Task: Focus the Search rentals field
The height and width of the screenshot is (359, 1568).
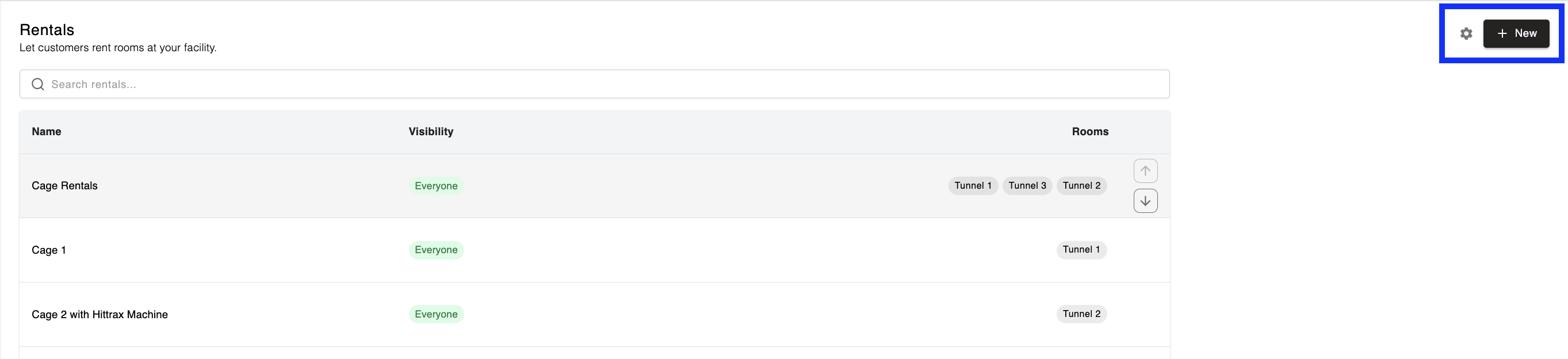Action: point(594,84)
